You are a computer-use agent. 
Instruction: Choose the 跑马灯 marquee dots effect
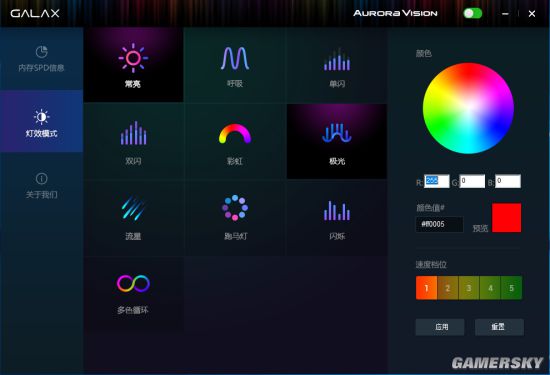tap(235, 217)
